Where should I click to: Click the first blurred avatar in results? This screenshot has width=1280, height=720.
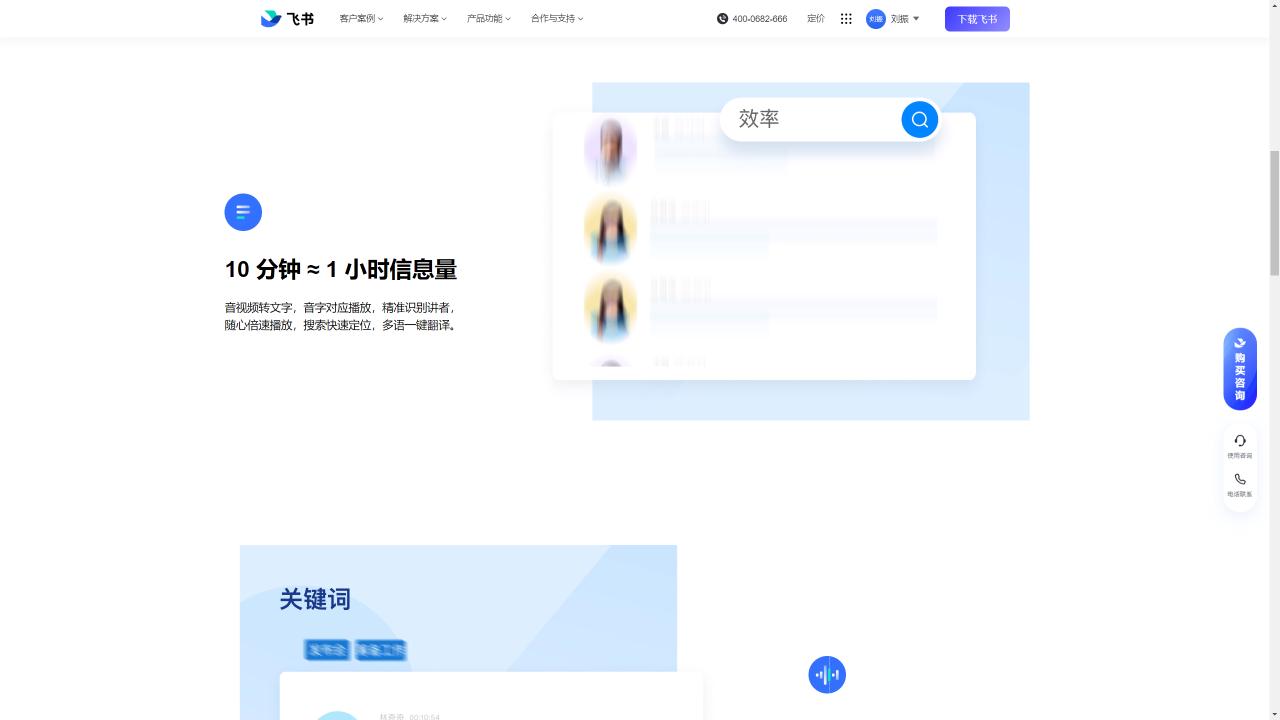pyautogui.click(x=610, y=150)
